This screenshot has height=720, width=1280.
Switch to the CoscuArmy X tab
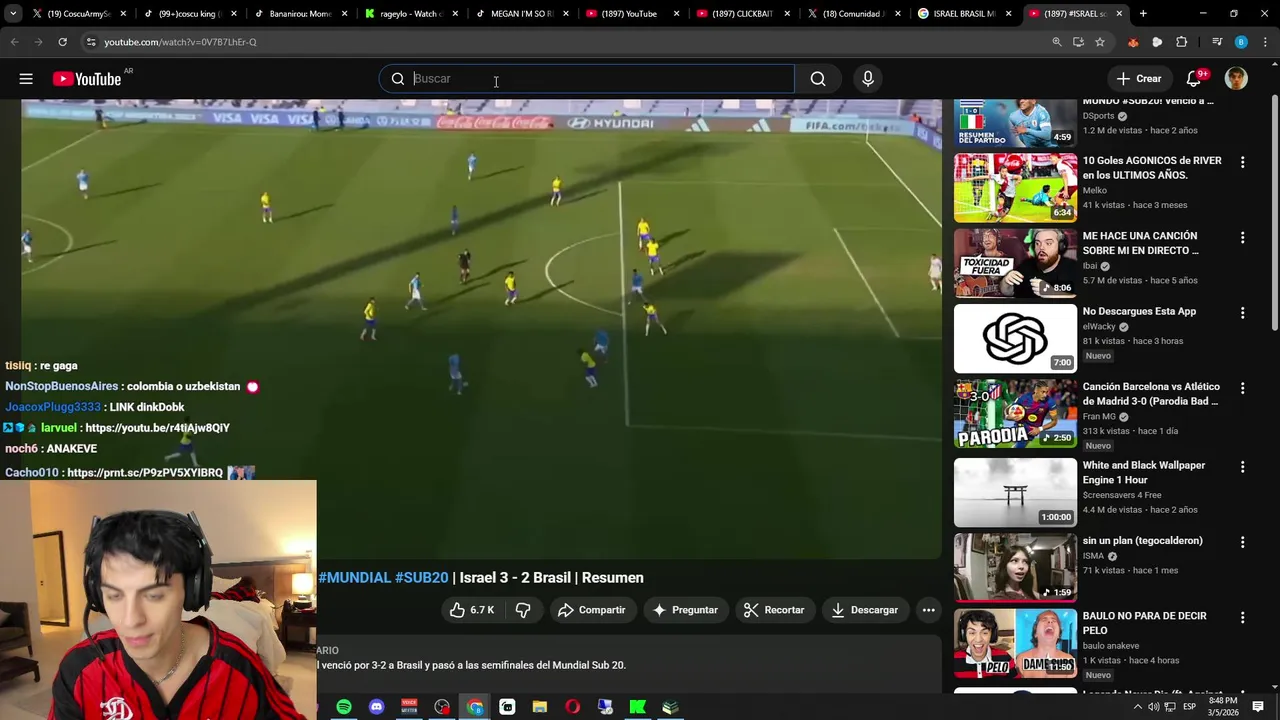point(78,14)
